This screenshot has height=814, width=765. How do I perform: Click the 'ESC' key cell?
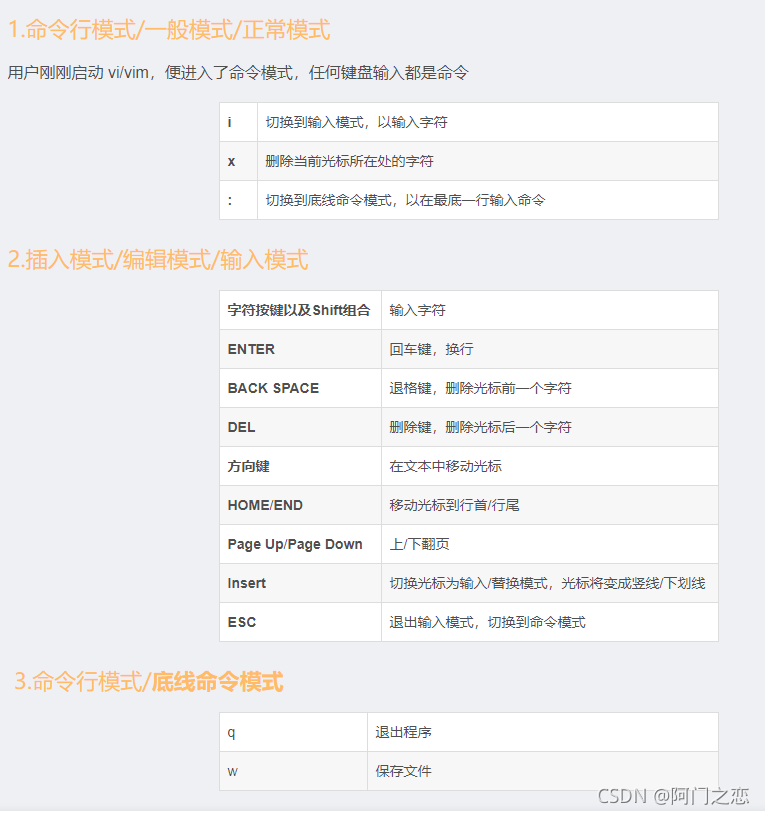click(300, 621)
